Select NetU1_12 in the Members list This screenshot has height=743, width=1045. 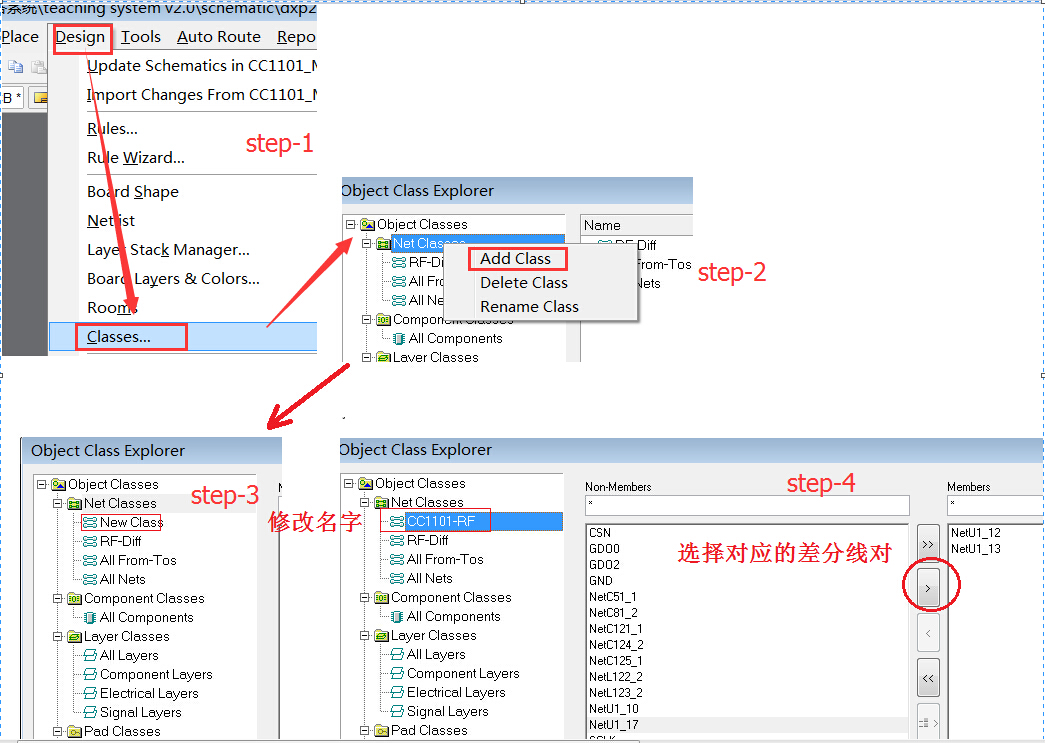976,533
